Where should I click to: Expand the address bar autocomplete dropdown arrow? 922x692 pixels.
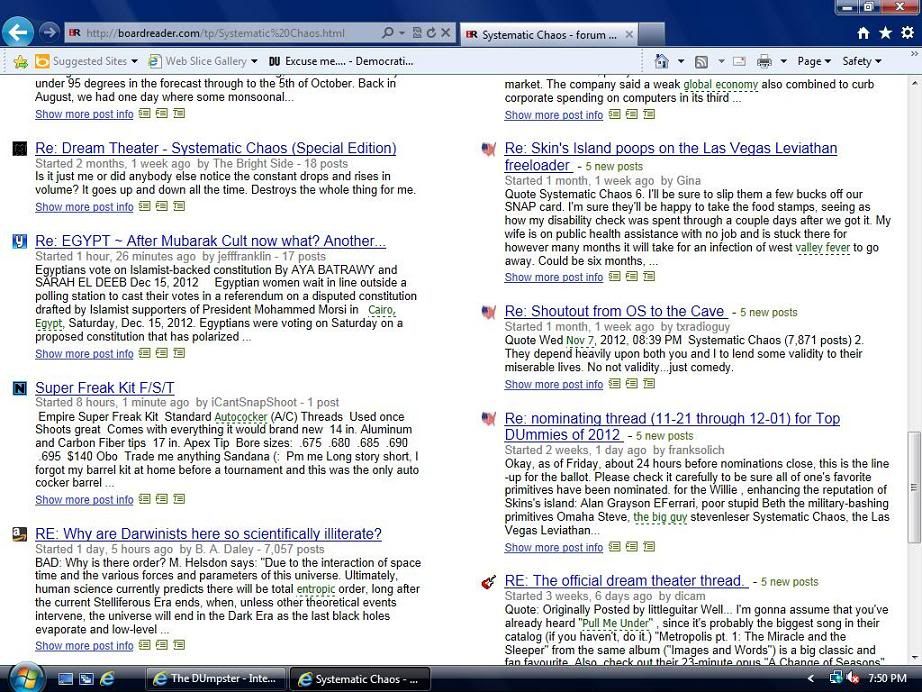pos(402,33)
